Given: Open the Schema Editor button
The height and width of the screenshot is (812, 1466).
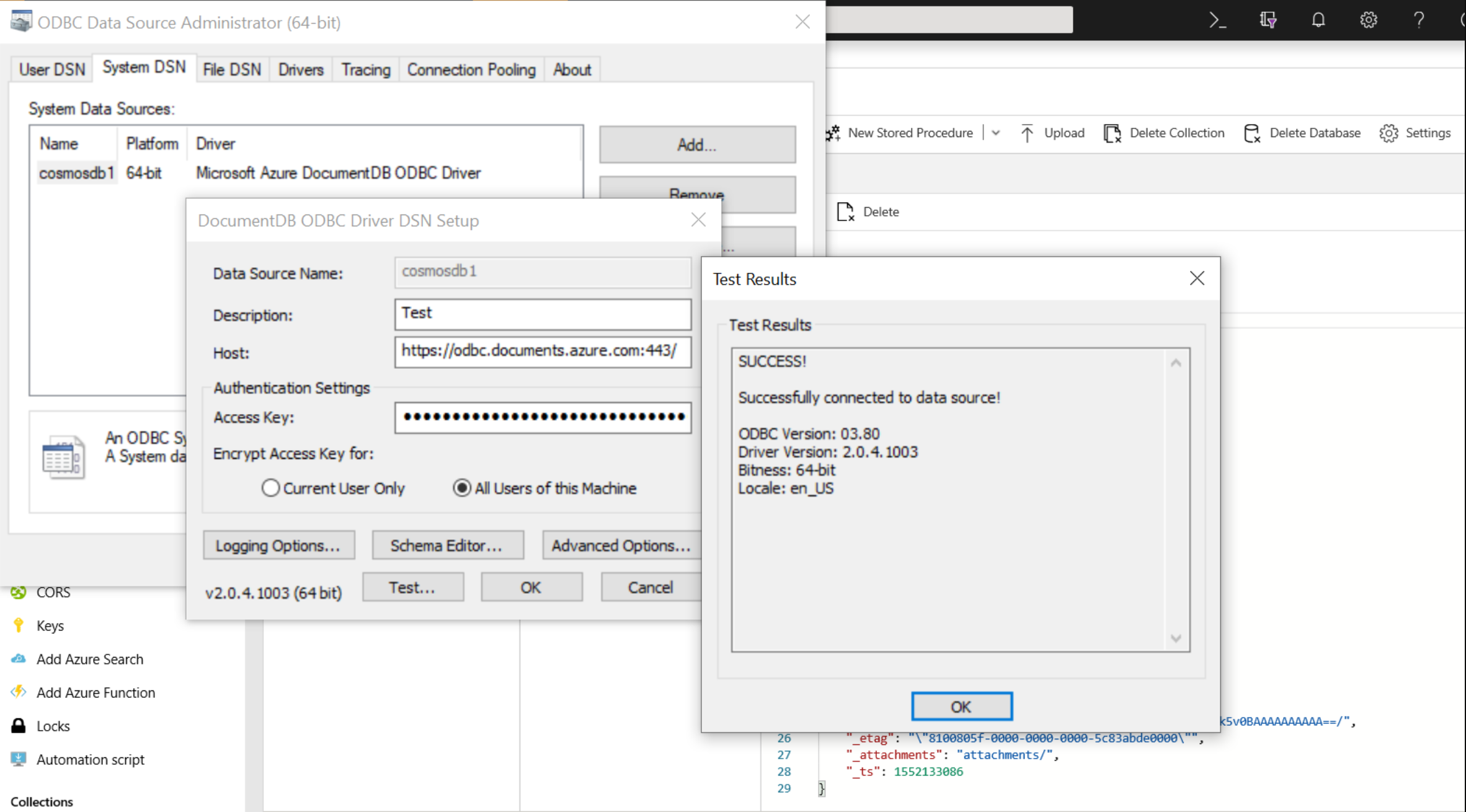Looking at the screenshot, I should (447, 545).
